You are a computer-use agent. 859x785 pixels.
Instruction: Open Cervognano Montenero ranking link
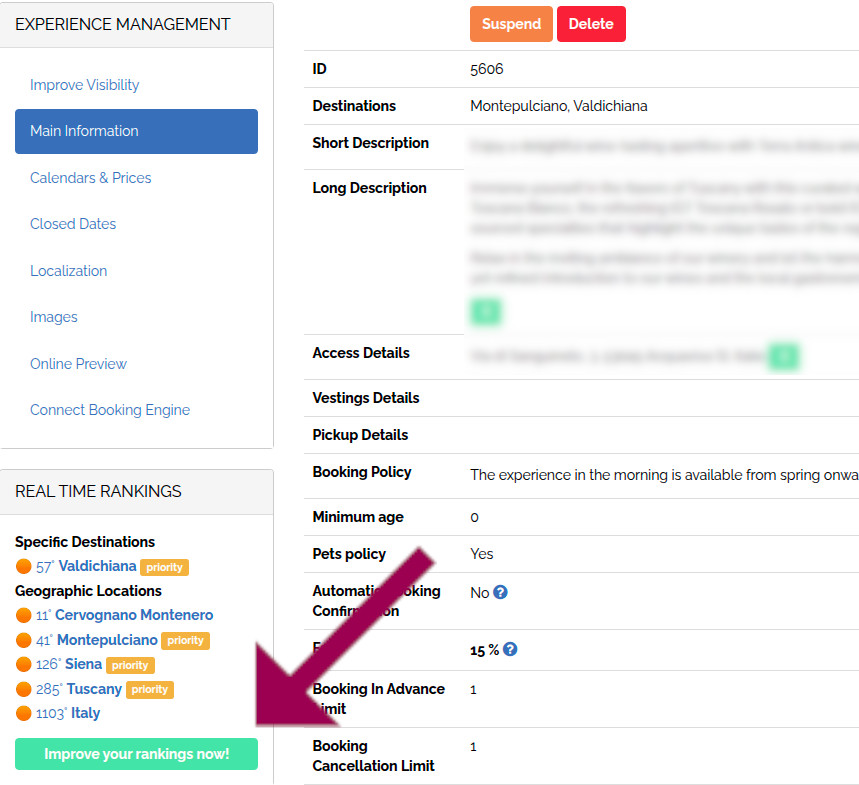tap(134, 615)
